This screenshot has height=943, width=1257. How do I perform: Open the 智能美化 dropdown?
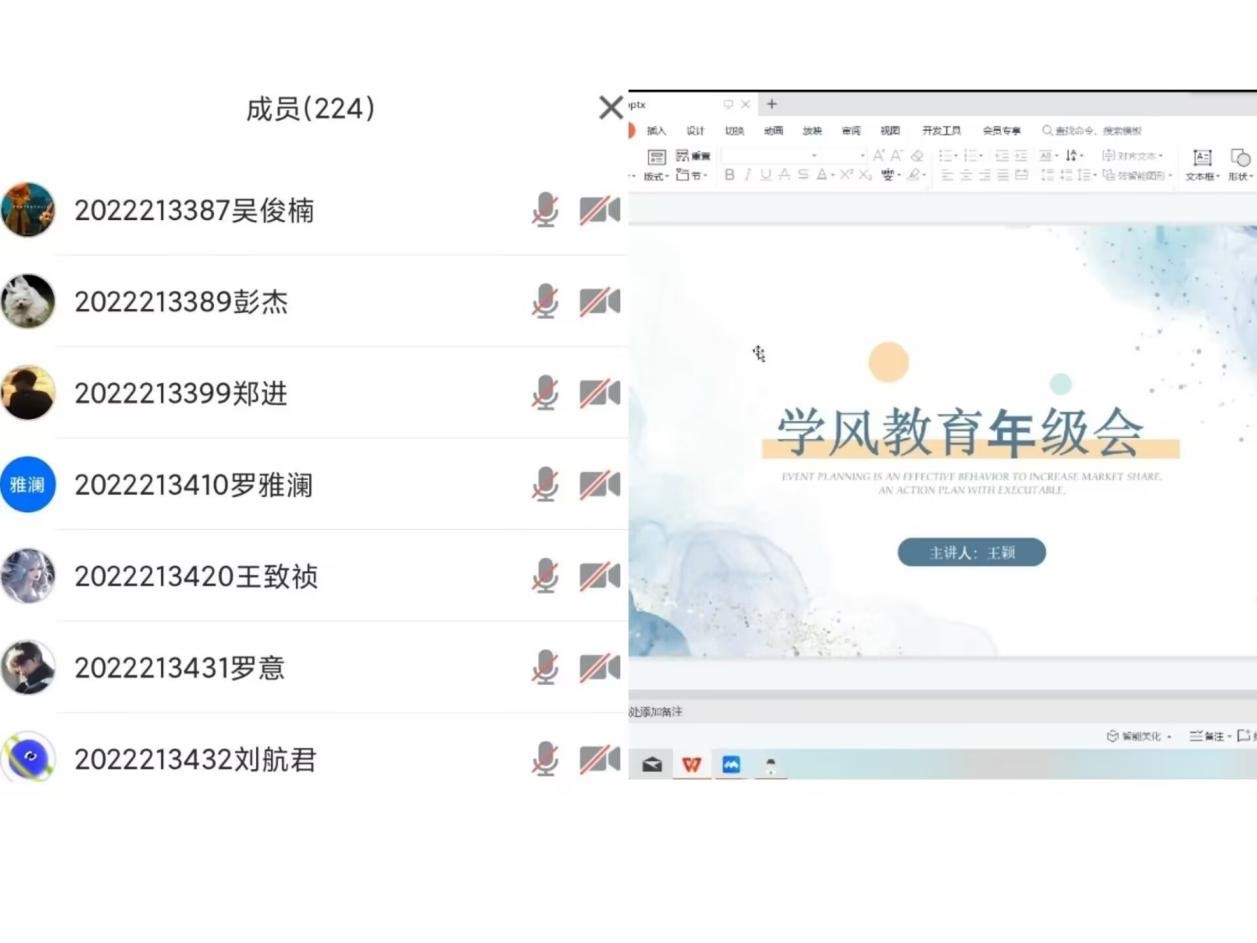point(1140,736)
